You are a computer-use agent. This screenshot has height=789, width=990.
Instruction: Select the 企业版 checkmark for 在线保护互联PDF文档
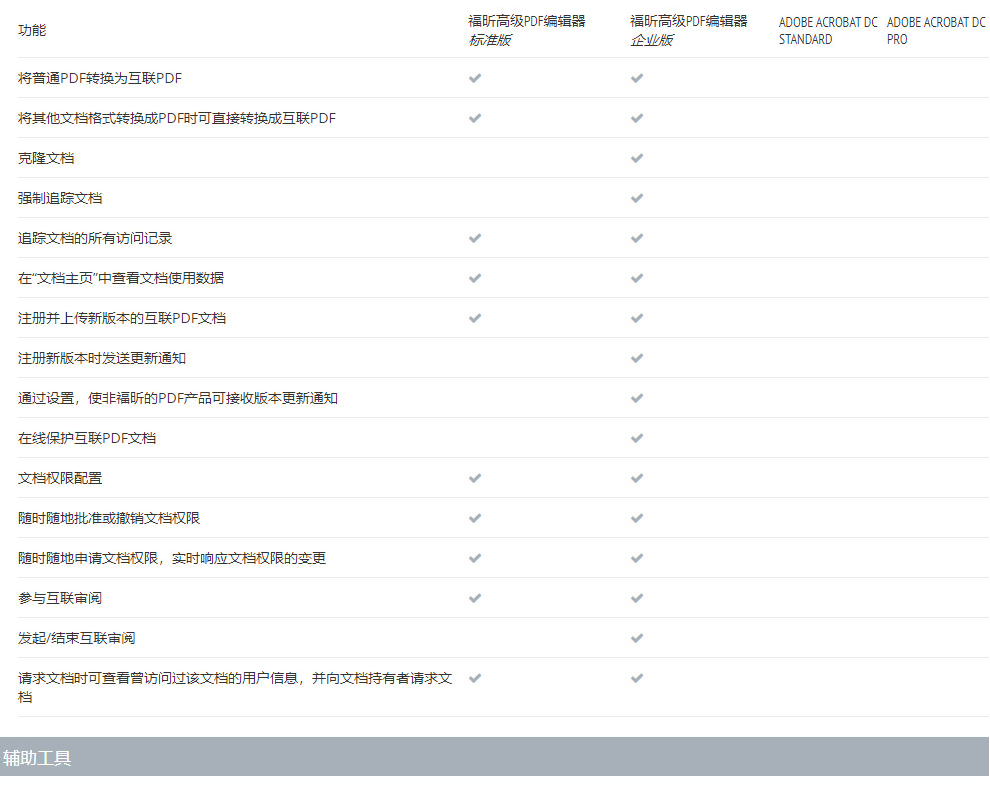[637, 438]
